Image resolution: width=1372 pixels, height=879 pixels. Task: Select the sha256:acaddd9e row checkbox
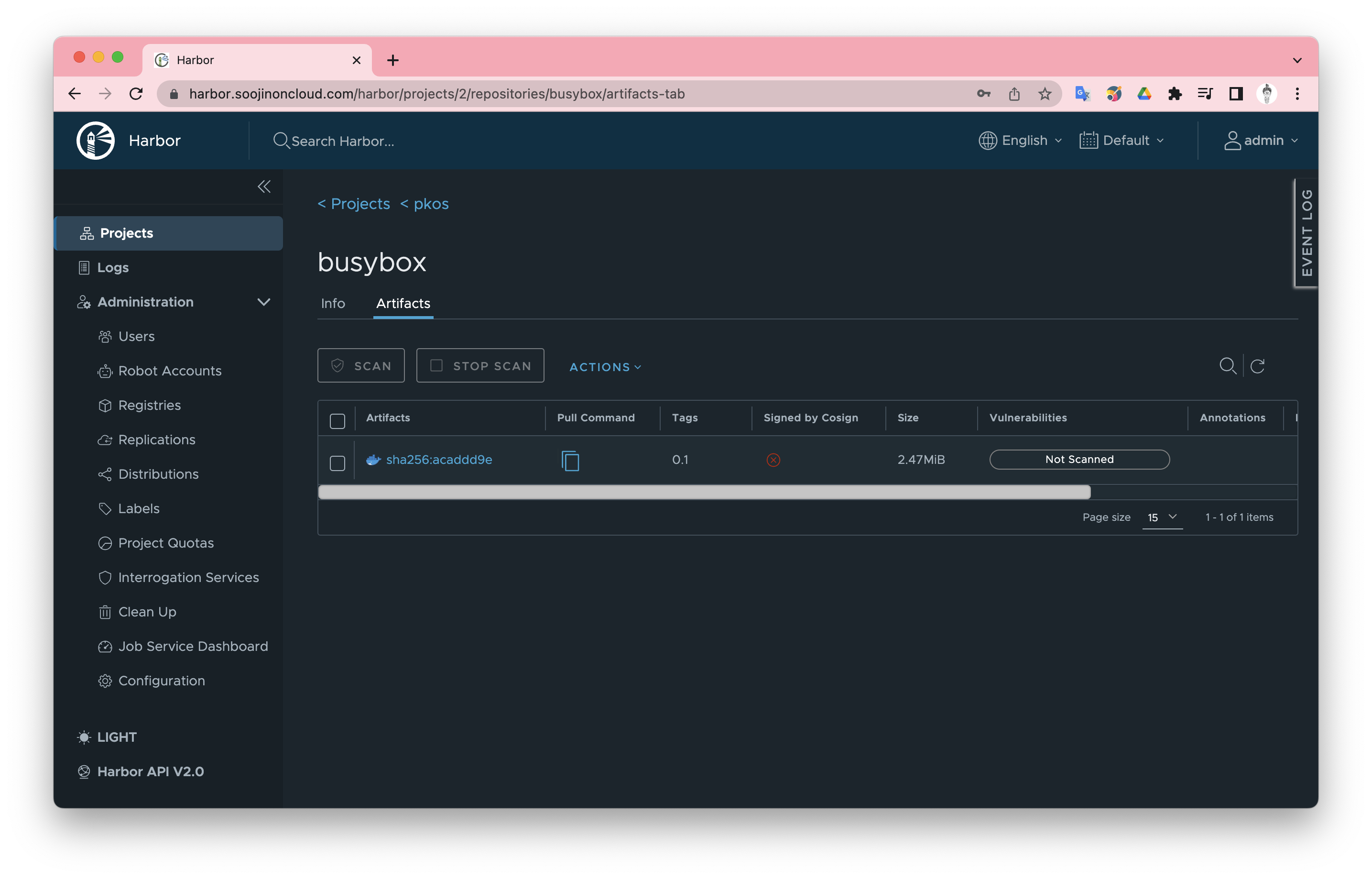point(337,463)
